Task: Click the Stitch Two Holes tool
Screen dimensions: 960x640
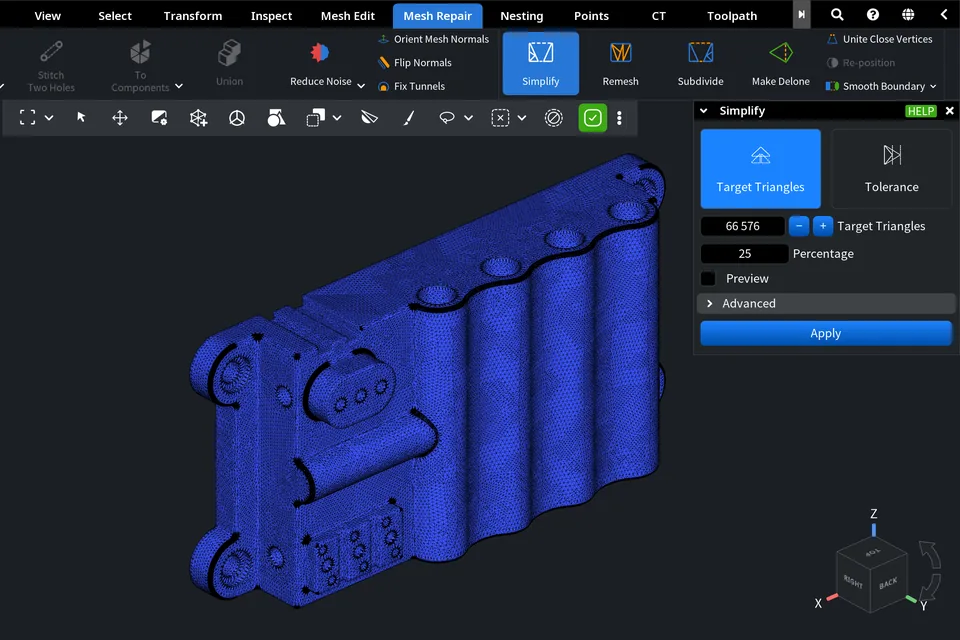Action: click(51, 65)
